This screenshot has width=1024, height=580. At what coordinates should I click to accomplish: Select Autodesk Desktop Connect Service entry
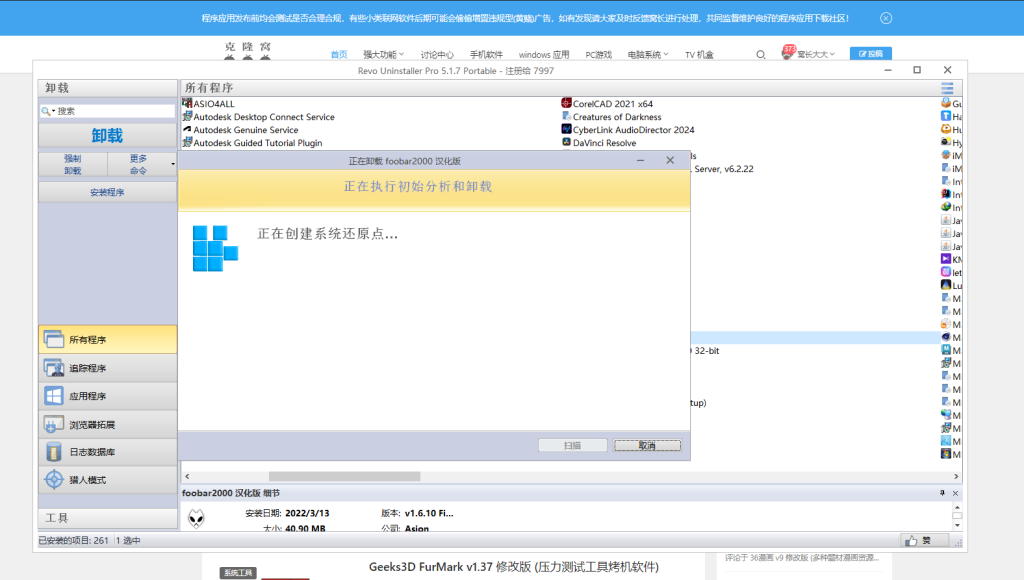coord(264,117)
